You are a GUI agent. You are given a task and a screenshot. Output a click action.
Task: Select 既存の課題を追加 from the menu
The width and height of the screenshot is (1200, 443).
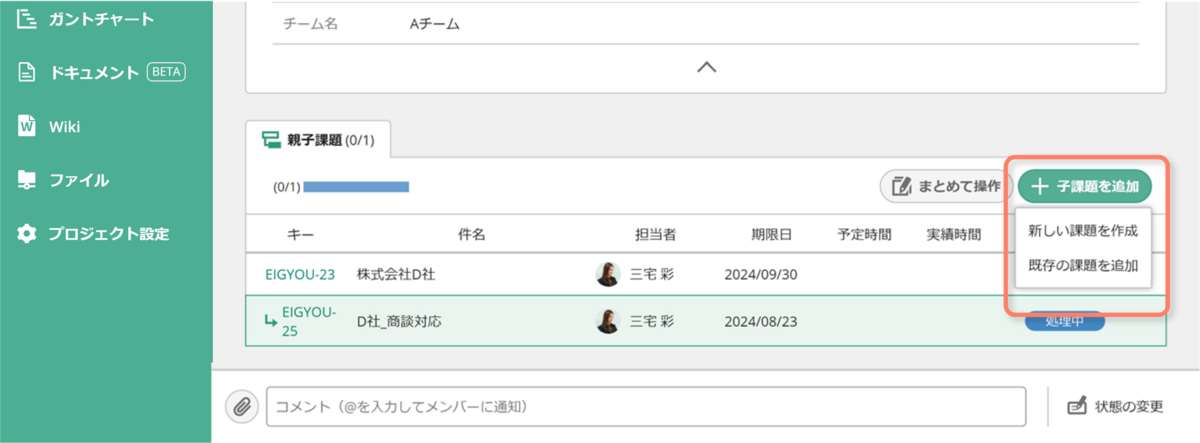[x=1083, y=267]
